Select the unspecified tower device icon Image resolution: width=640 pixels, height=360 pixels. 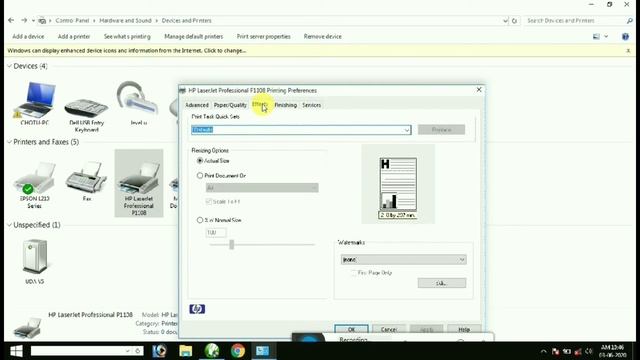click(x=35, y=261)
